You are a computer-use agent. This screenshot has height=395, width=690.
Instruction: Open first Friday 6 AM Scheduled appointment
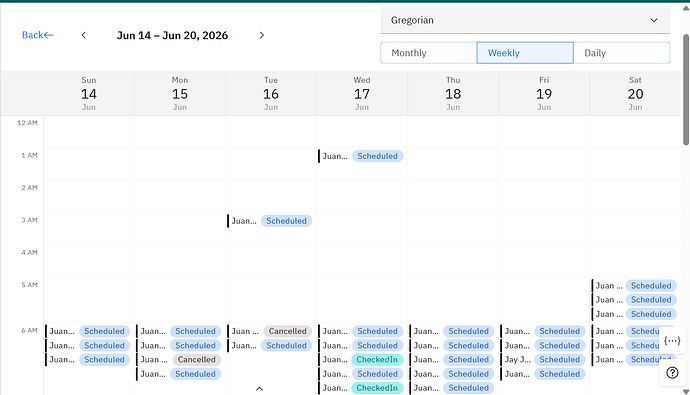tap(543, 331)
